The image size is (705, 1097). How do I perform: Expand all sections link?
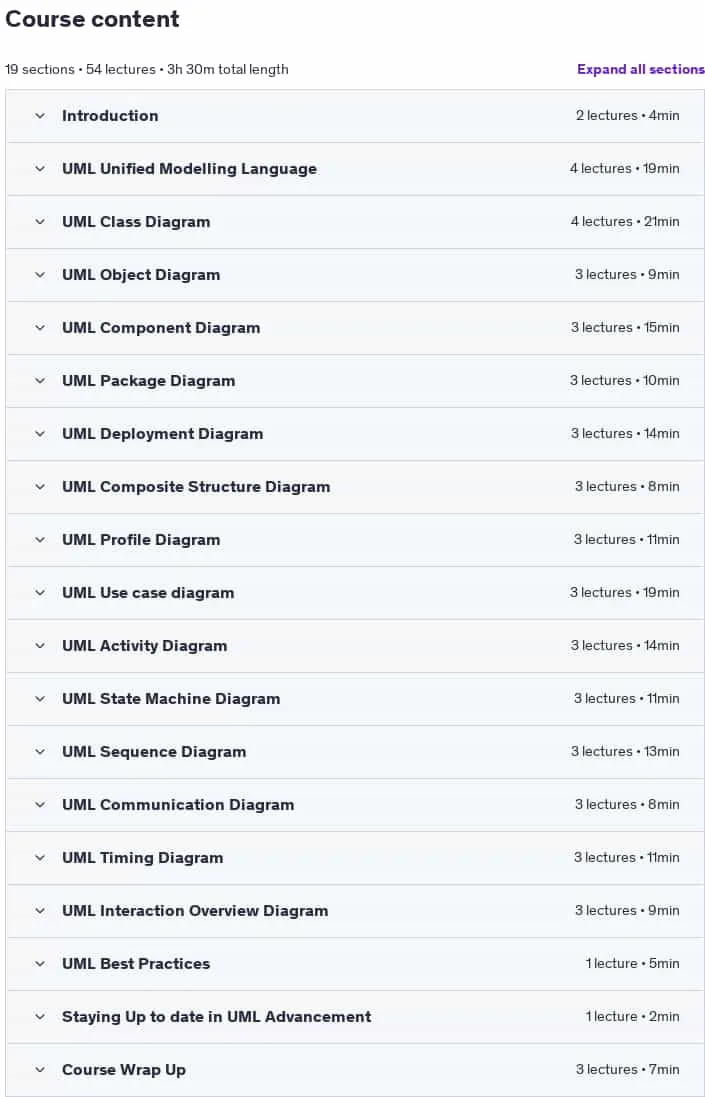tap(641, 69)
